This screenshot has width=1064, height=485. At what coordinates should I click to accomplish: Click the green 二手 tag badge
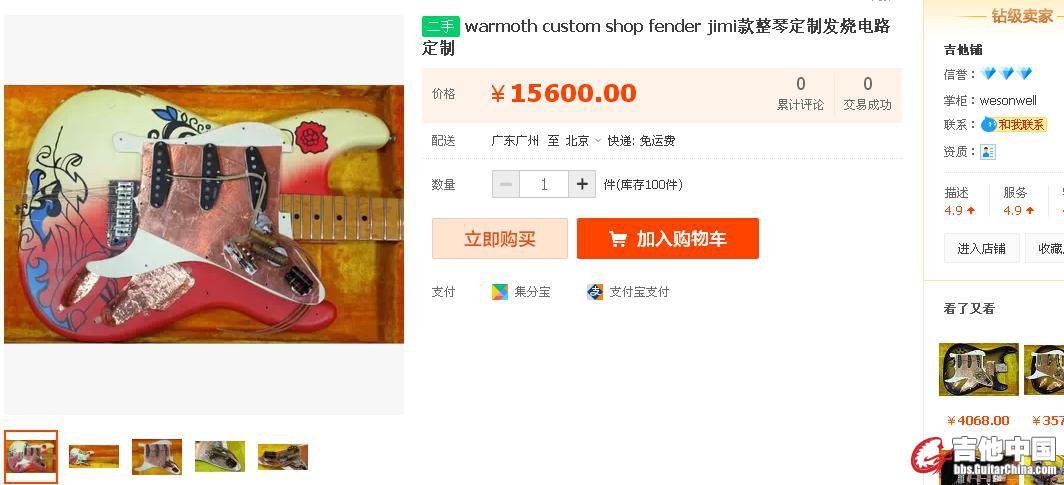pos(440,26)
